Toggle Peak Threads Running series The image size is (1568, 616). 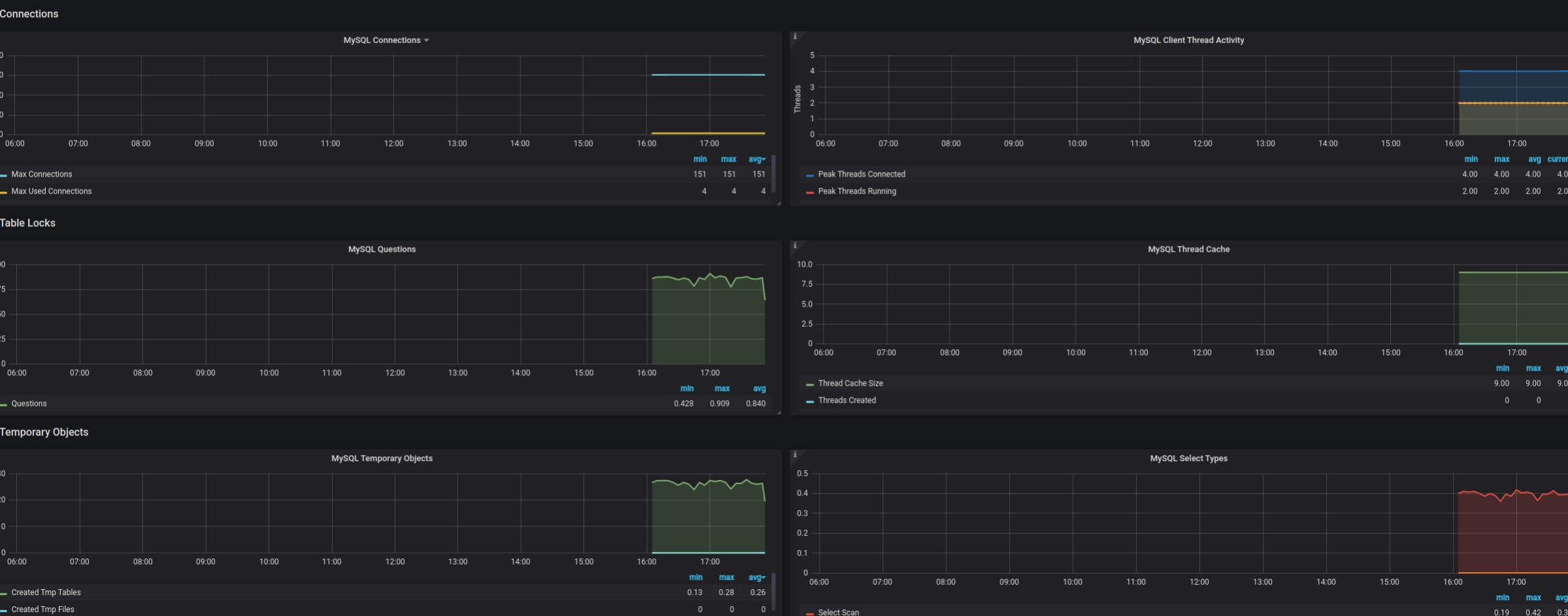(x=857, y=192)
